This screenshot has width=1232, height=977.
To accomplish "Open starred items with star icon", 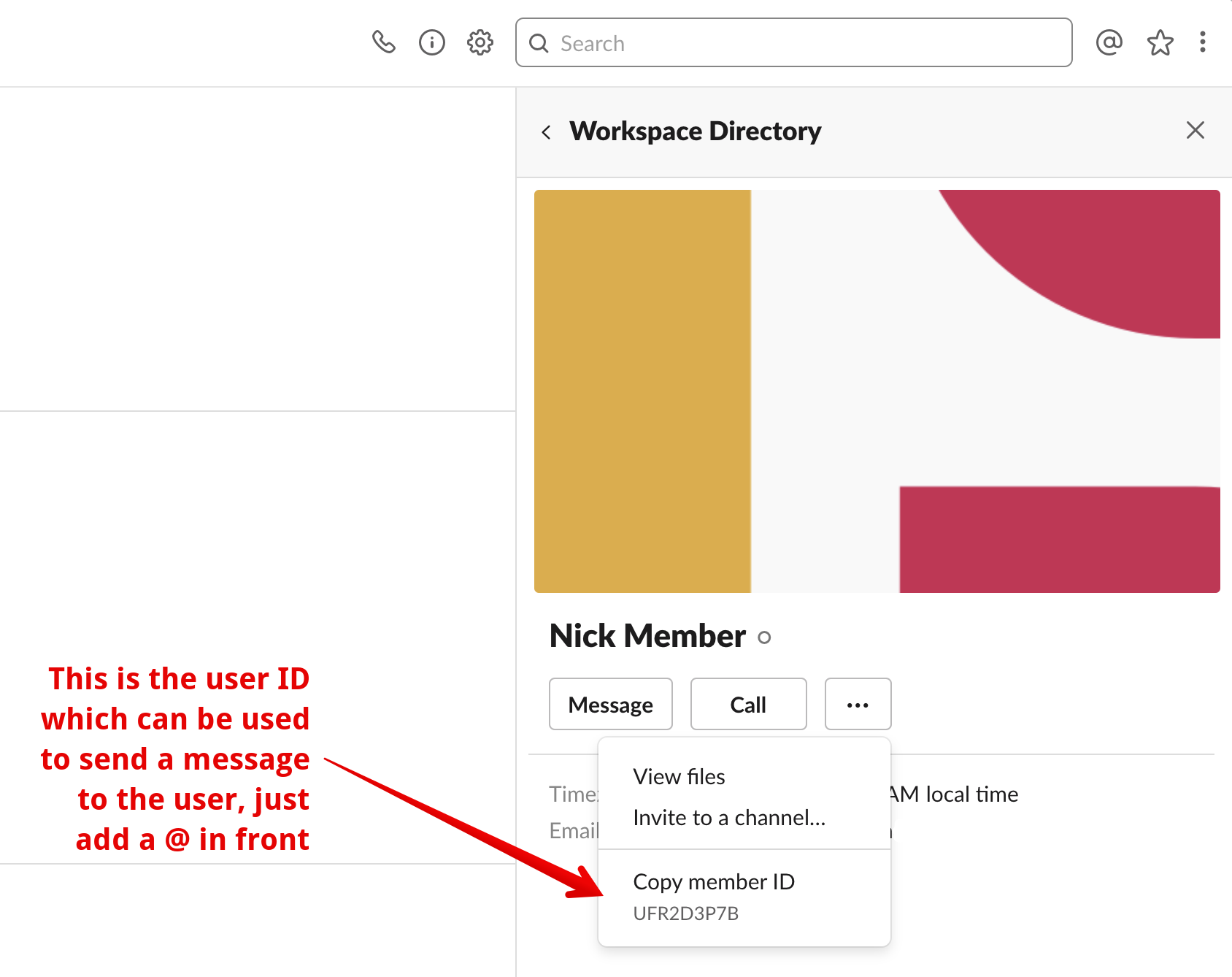I will (1160, 42).
